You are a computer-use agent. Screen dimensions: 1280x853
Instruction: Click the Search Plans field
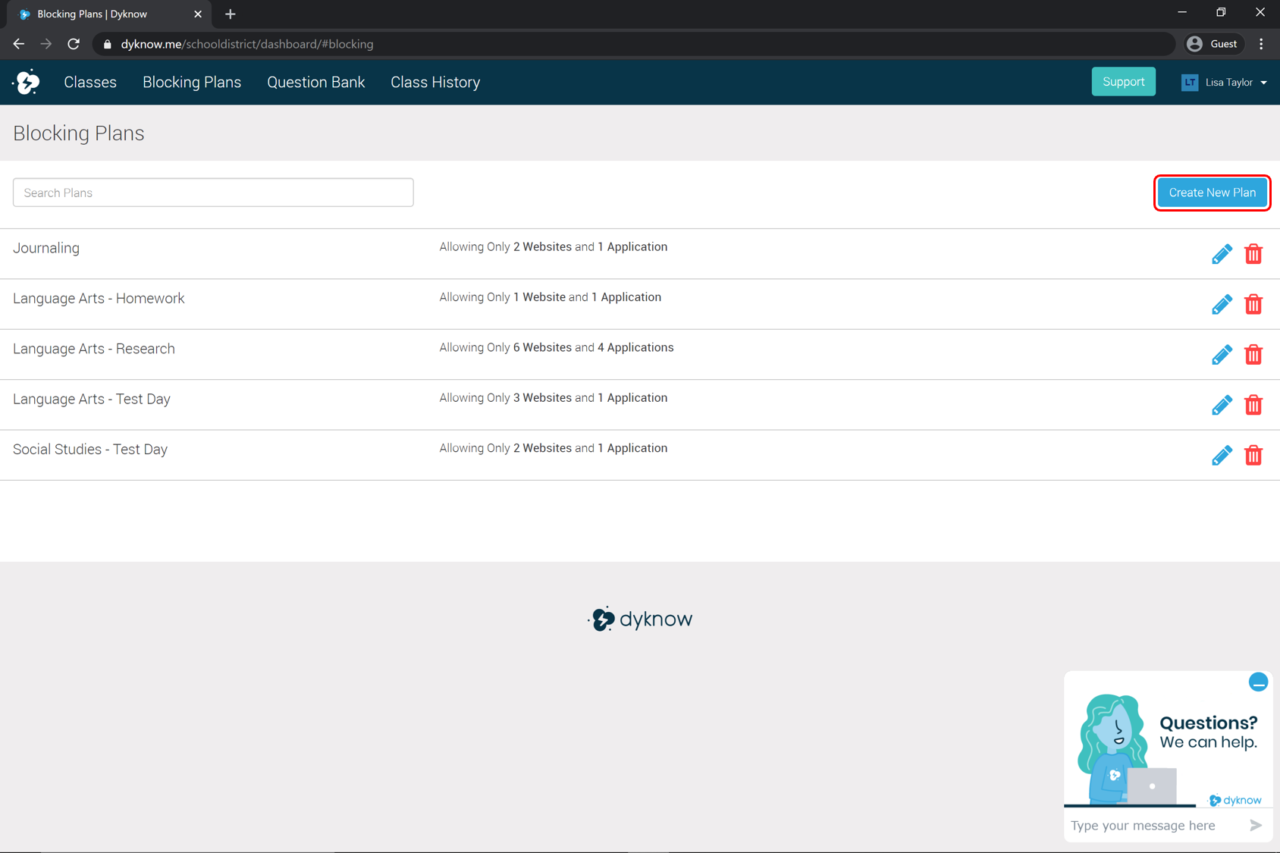213,192
